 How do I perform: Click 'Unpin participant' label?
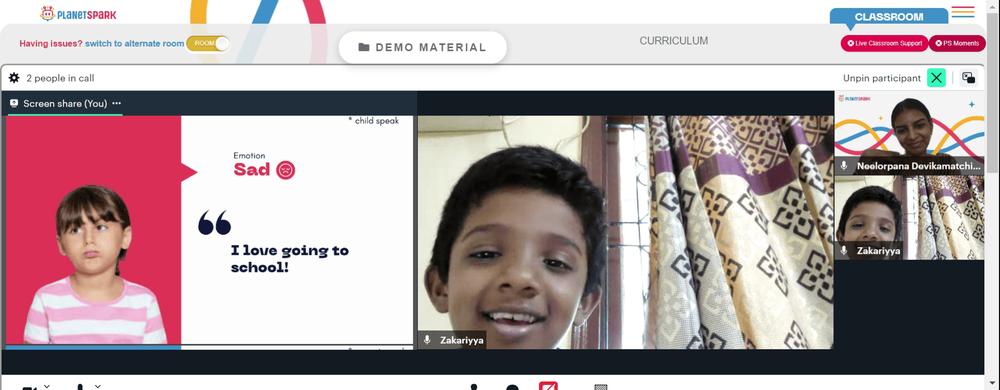pyautogui.click(x=882, y=78)
